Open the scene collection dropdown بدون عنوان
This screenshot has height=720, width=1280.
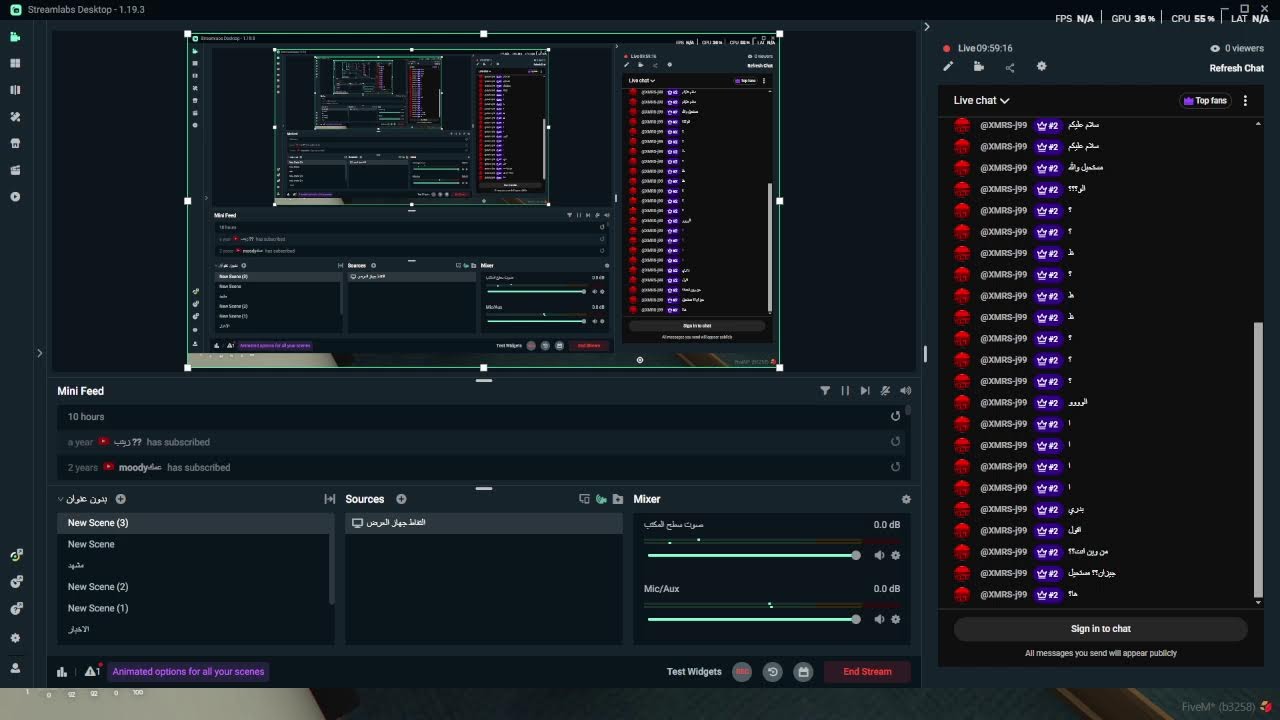(83, 499)
